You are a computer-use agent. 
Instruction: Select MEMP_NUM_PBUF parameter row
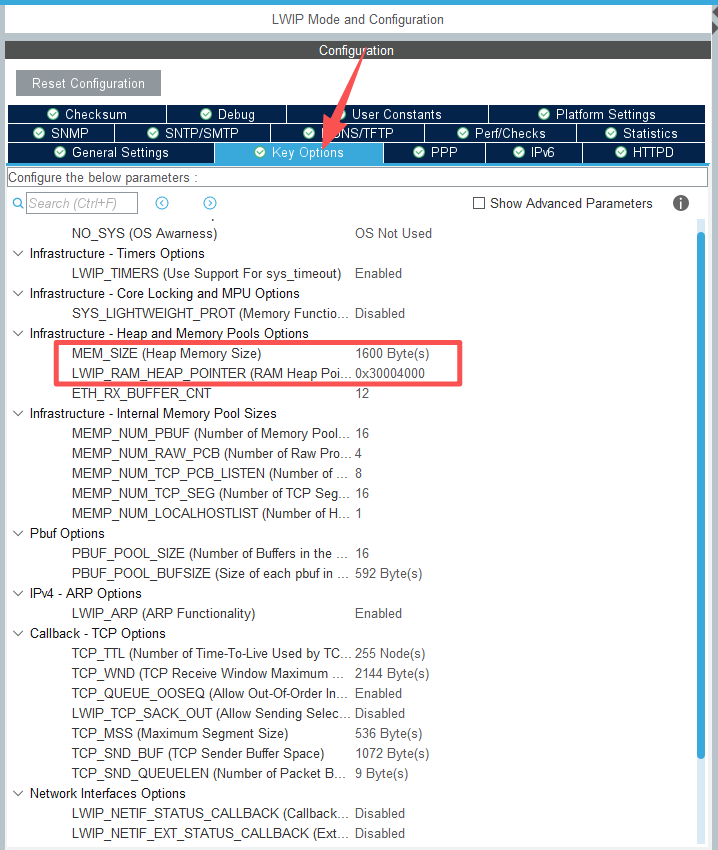click(220, 433)
